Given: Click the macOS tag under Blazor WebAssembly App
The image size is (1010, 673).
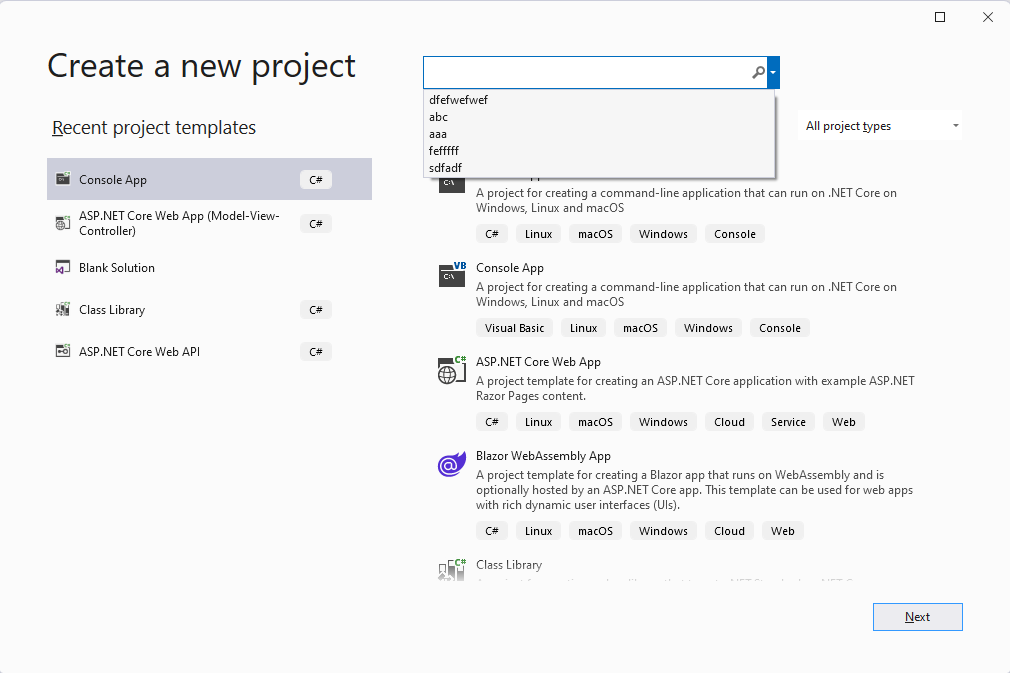Looking at the screenshot, I should [595, 531].
